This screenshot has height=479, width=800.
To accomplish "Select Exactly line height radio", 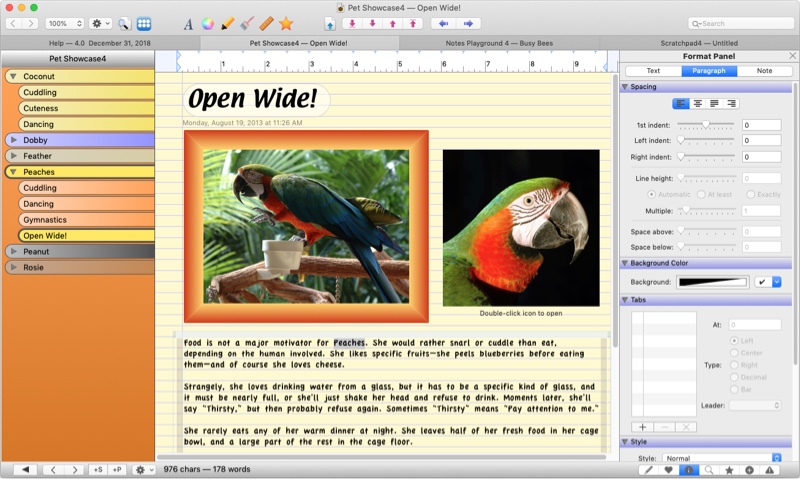I will point(751,194).
